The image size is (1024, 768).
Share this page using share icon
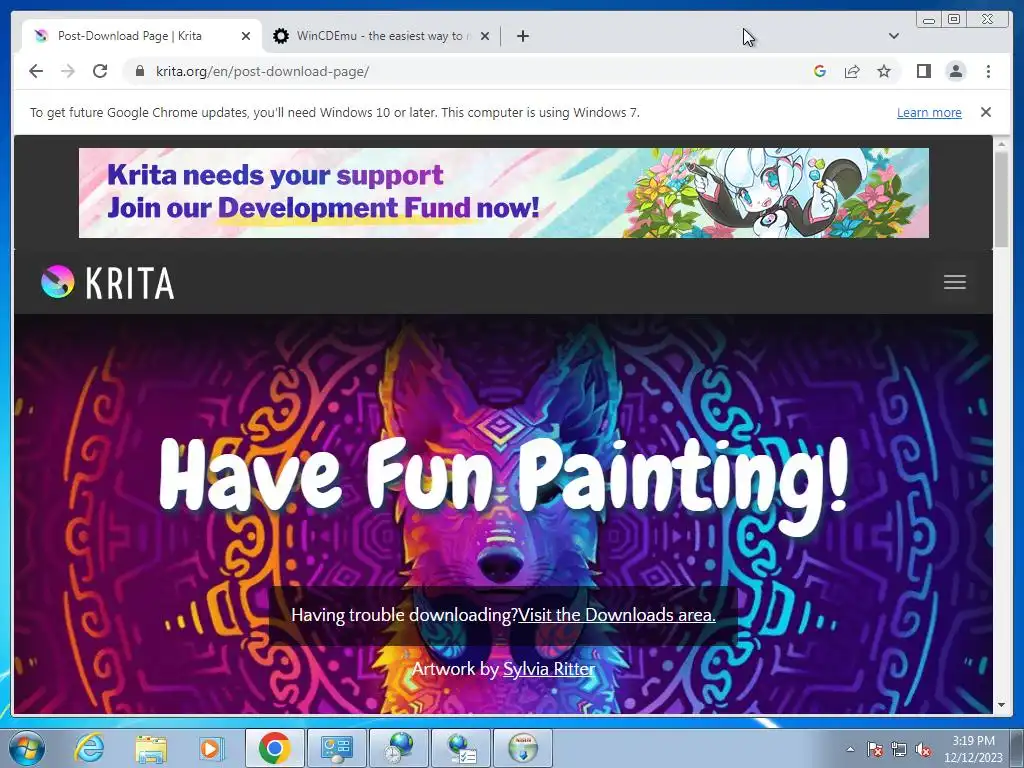[x=852, y=71]
